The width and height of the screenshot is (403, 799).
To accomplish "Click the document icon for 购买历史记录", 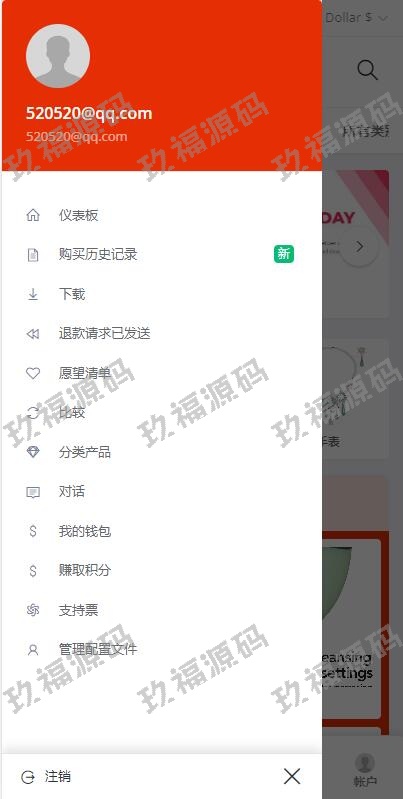I will (33, 255).
